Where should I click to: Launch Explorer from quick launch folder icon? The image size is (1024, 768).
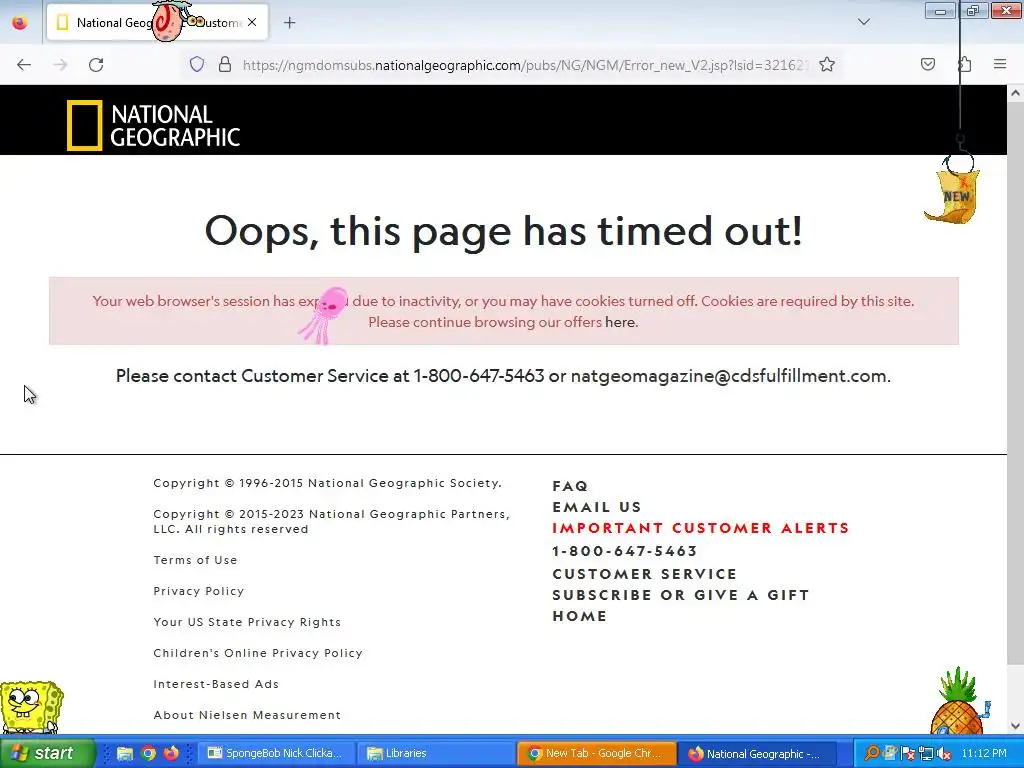tap(125, 754)
